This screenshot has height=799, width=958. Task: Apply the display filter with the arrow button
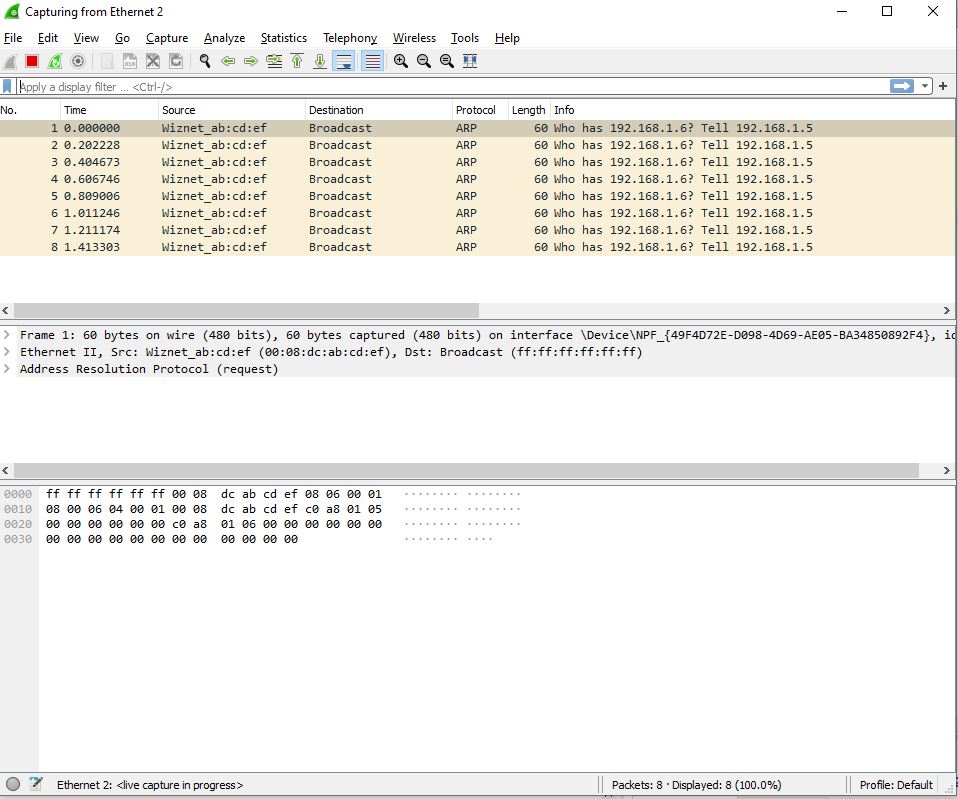(902, 86)
